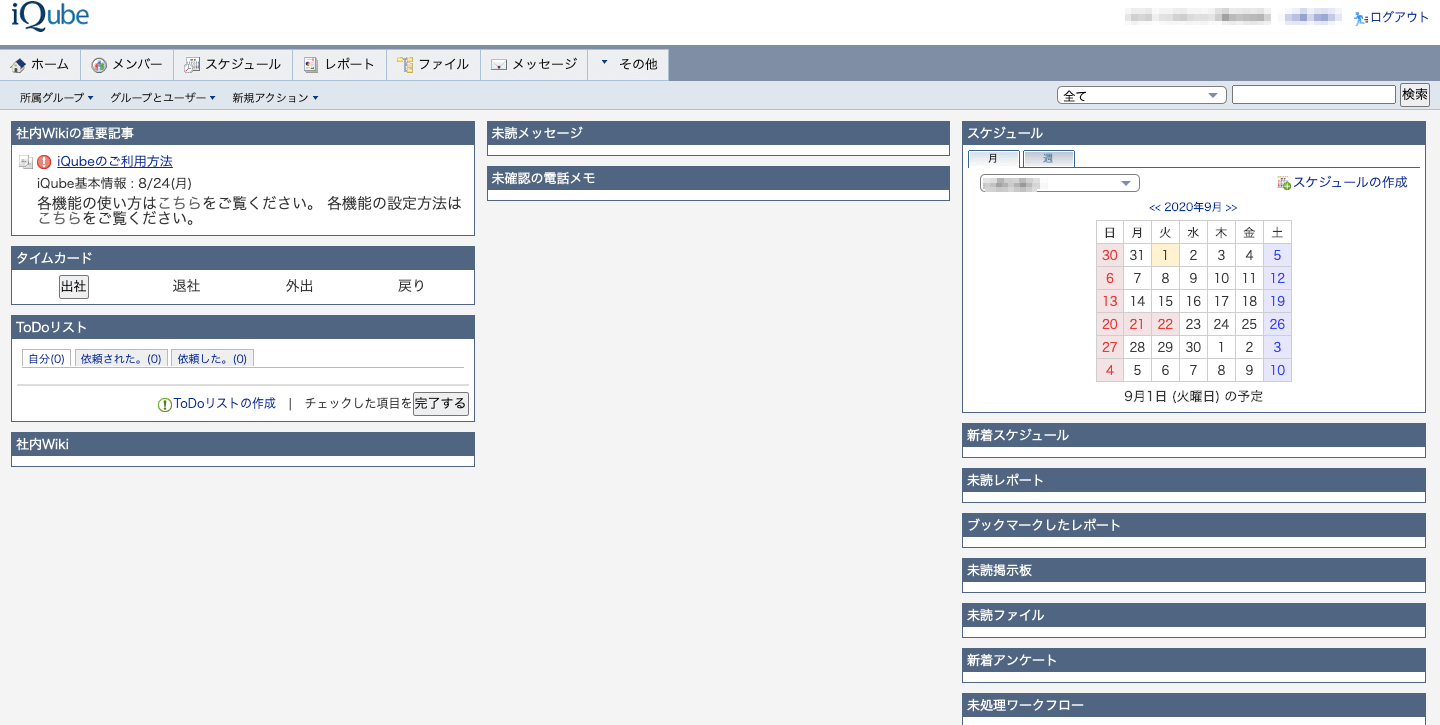The width and height of the screenshot is (1440, 725).
Task: Click the File folder tree icon
Action: point(405,65)
